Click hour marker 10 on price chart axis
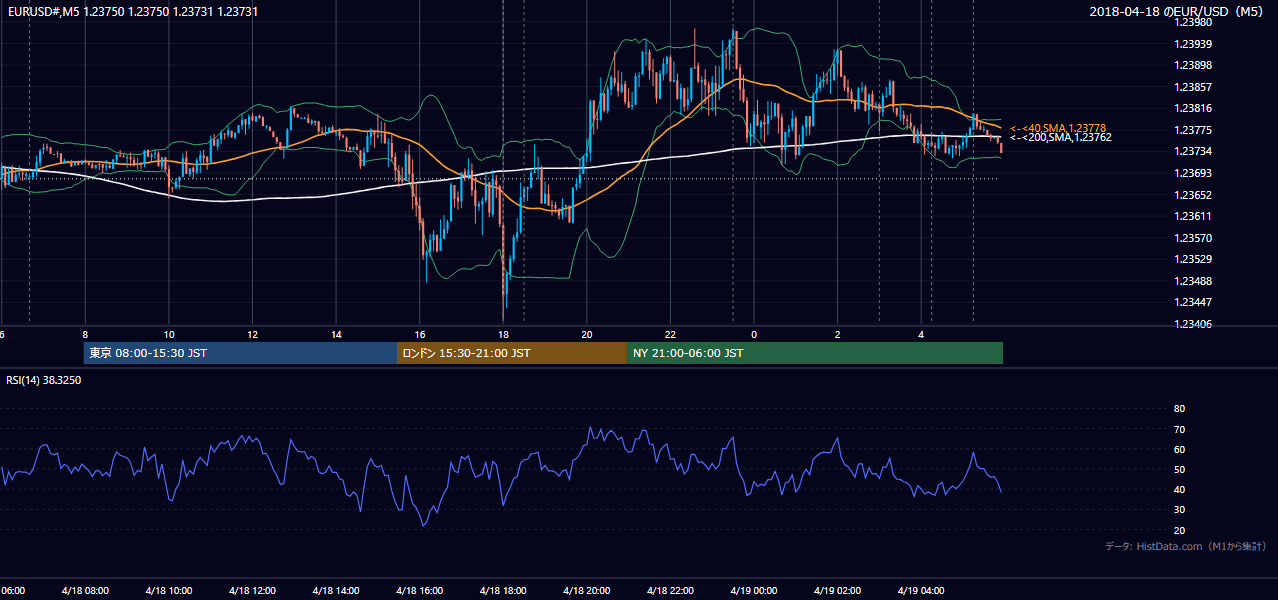 click(x=169, y=334)
